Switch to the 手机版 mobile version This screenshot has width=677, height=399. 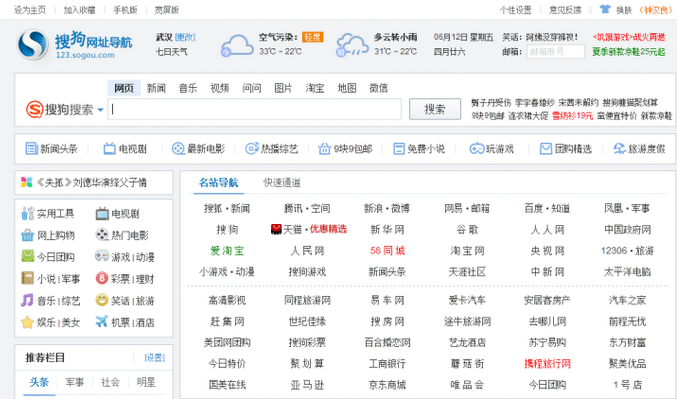125,10
